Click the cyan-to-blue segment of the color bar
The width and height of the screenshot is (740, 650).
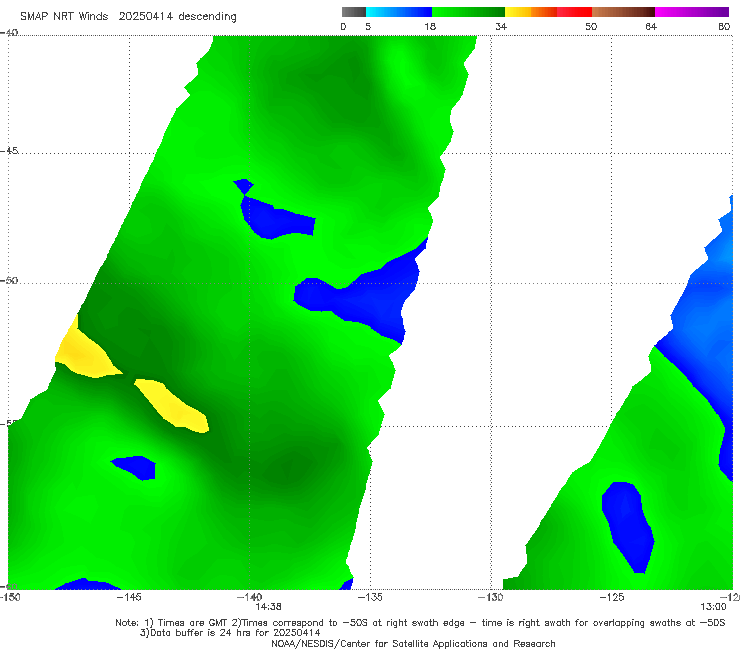(399, 12)
